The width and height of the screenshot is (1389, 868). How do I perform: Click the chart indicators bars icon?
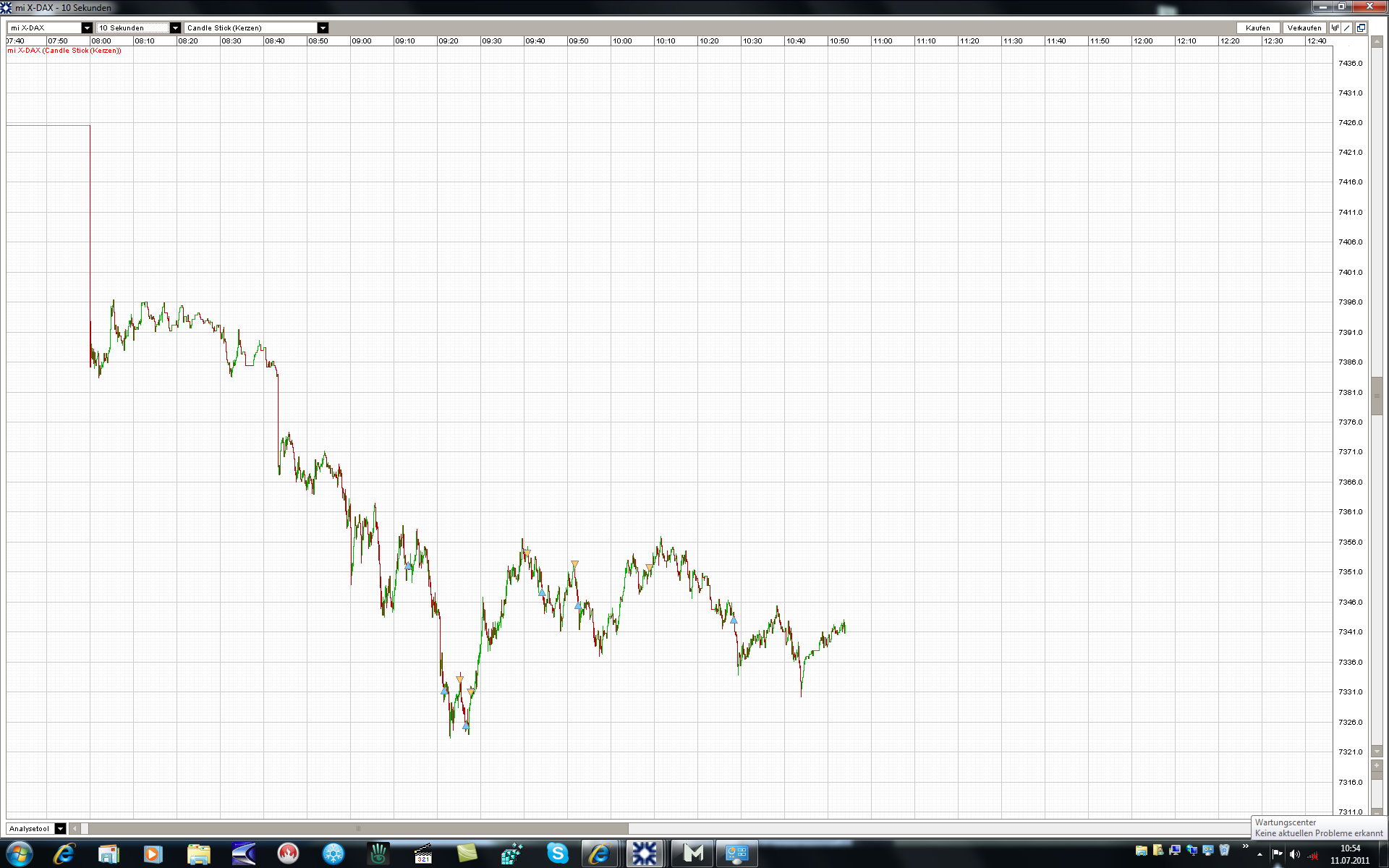coord(1335,28)
